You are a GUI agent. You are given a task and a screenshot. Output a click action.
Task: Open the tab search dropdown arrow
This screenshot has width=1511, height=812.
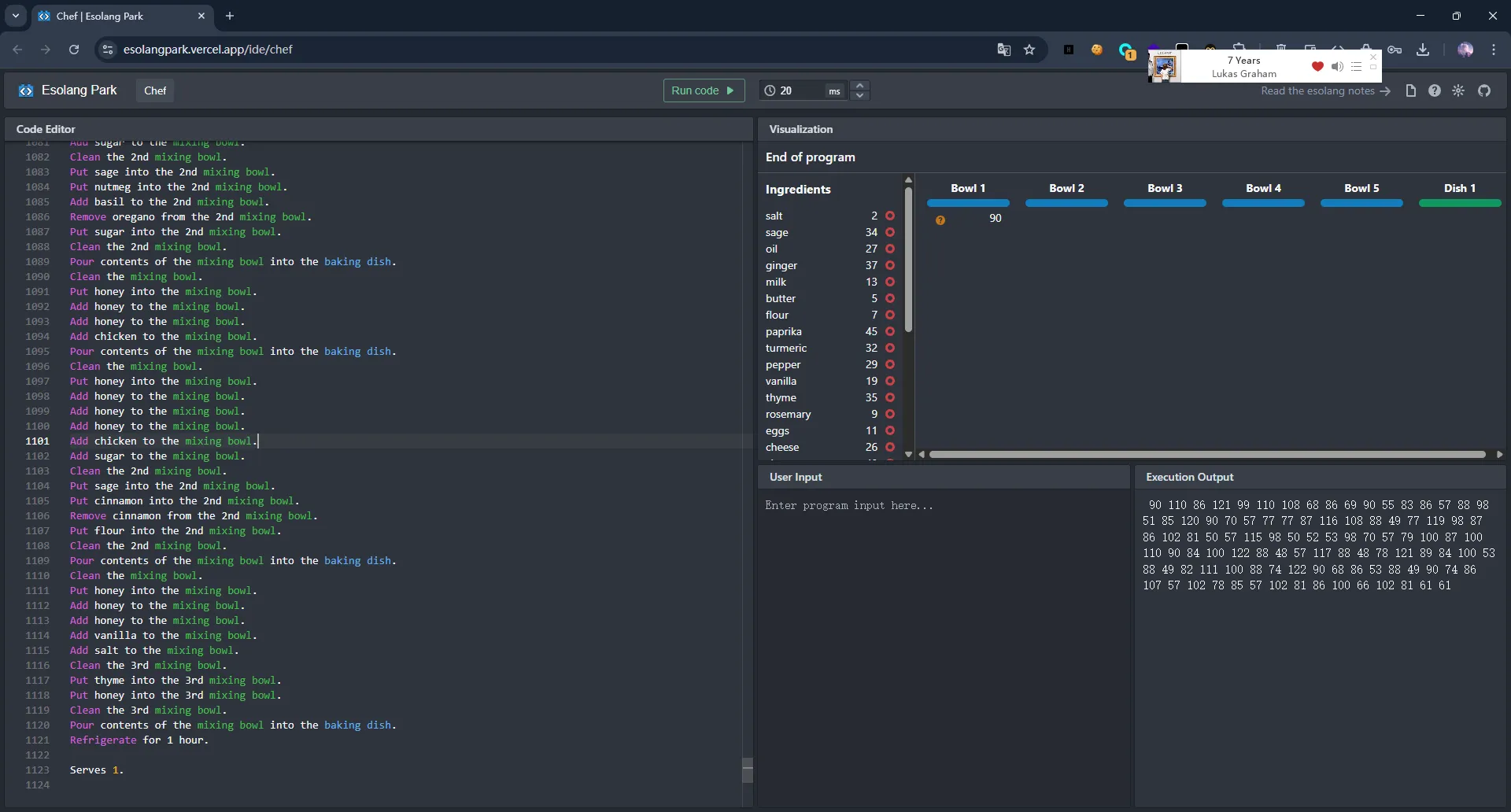[16, 16]
